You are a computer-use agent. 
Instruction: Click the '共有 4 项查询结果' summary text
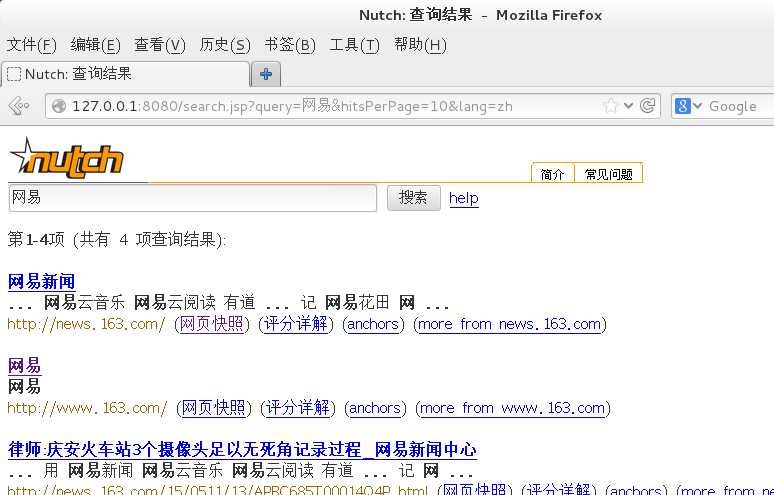click(x=148, y=240)
